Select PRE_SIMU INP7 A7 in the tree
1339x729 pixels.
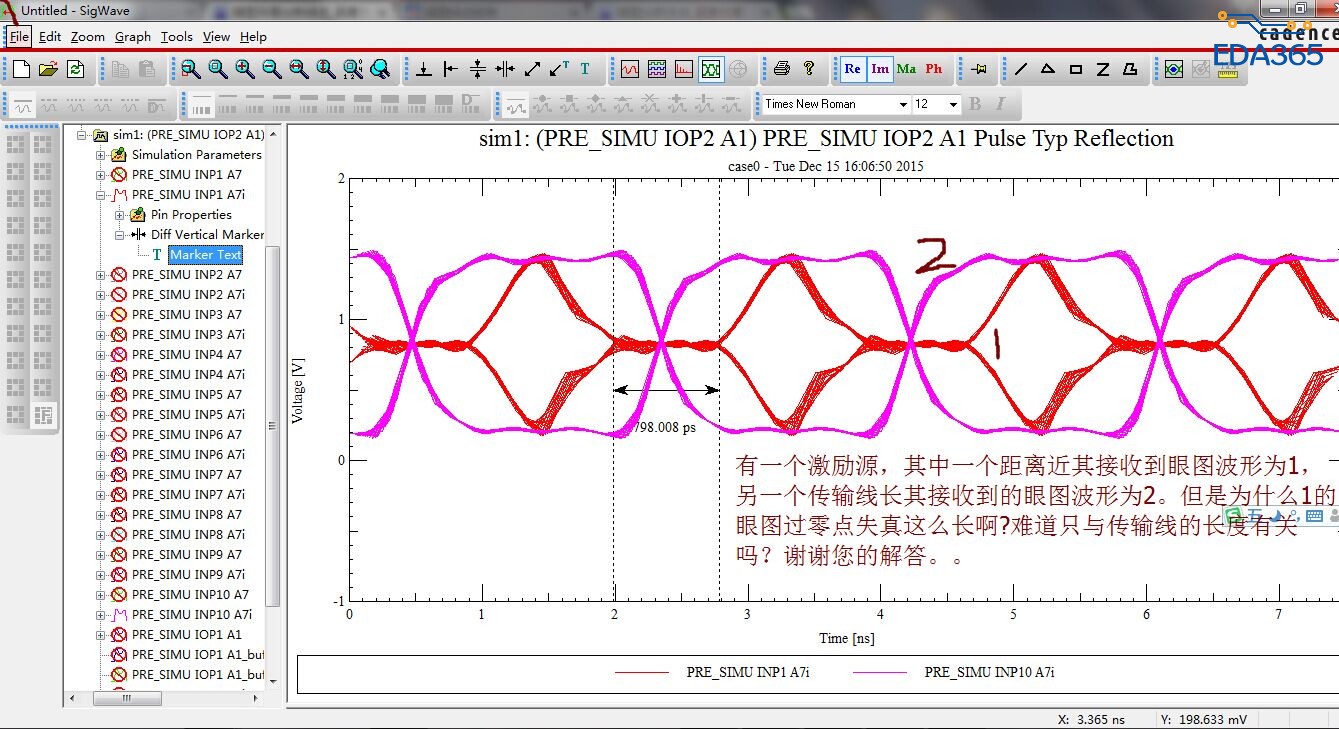point(187,475)
